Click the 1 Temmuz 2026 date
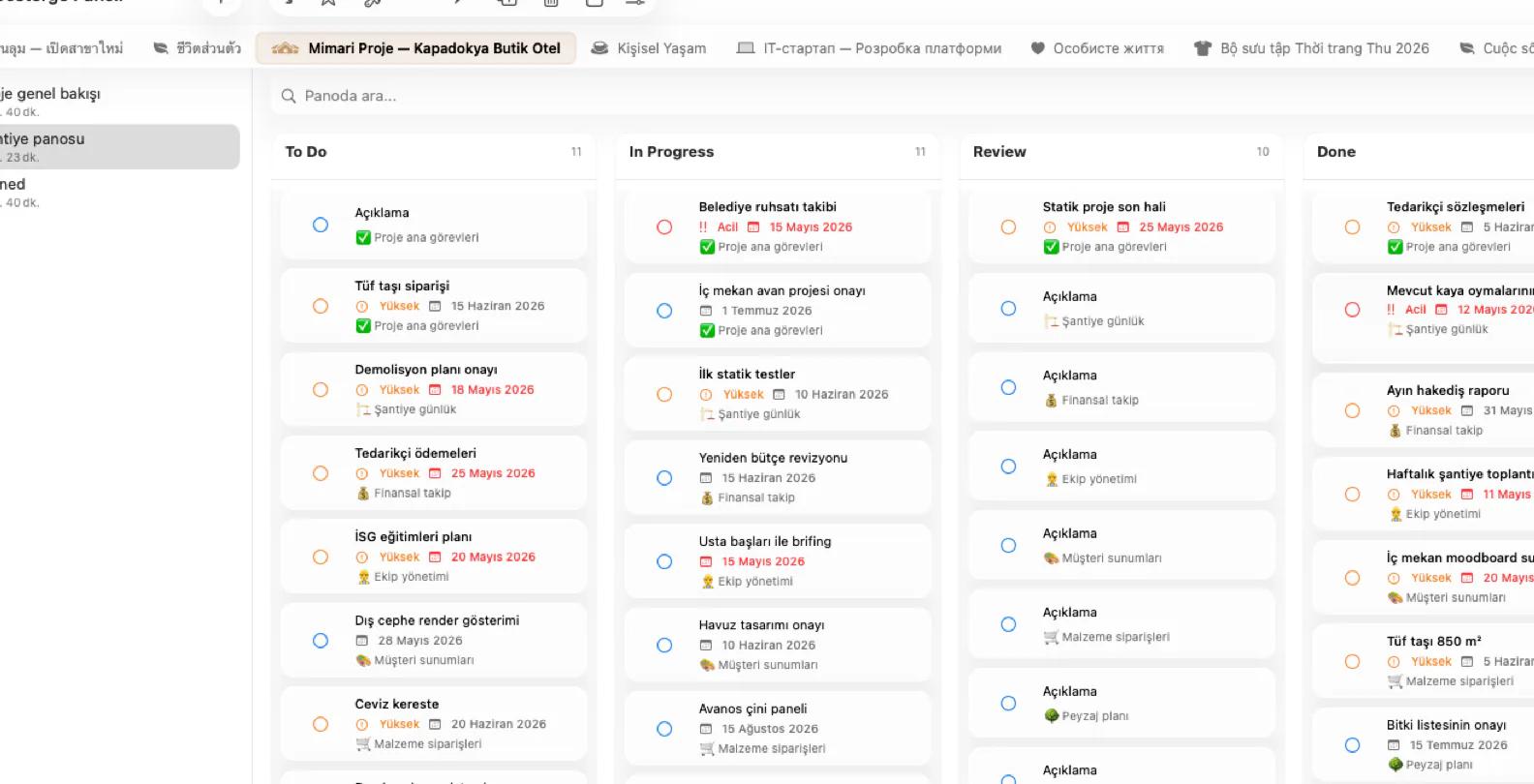Image resolution: width=1534 pixels, height=784 pixels. click(x=767, y=311)
